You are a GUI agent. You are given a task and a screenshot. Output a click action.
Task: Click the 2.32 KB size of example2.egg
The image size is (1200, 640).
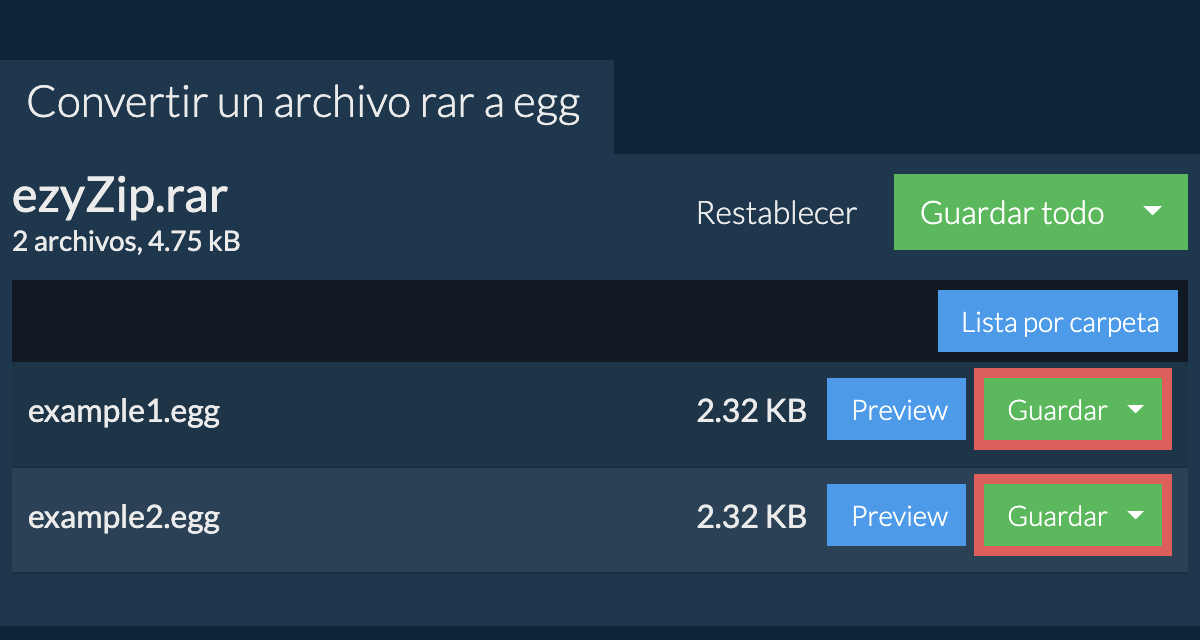pyautogui.click(x=751, y=517)
